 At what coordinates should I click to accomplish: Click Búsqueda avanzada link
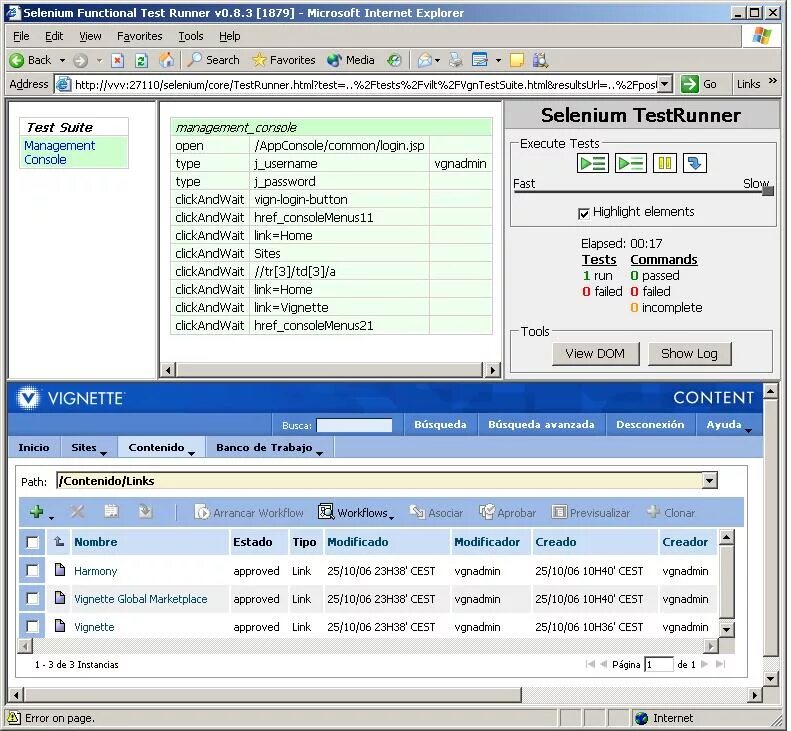point(541,425)
